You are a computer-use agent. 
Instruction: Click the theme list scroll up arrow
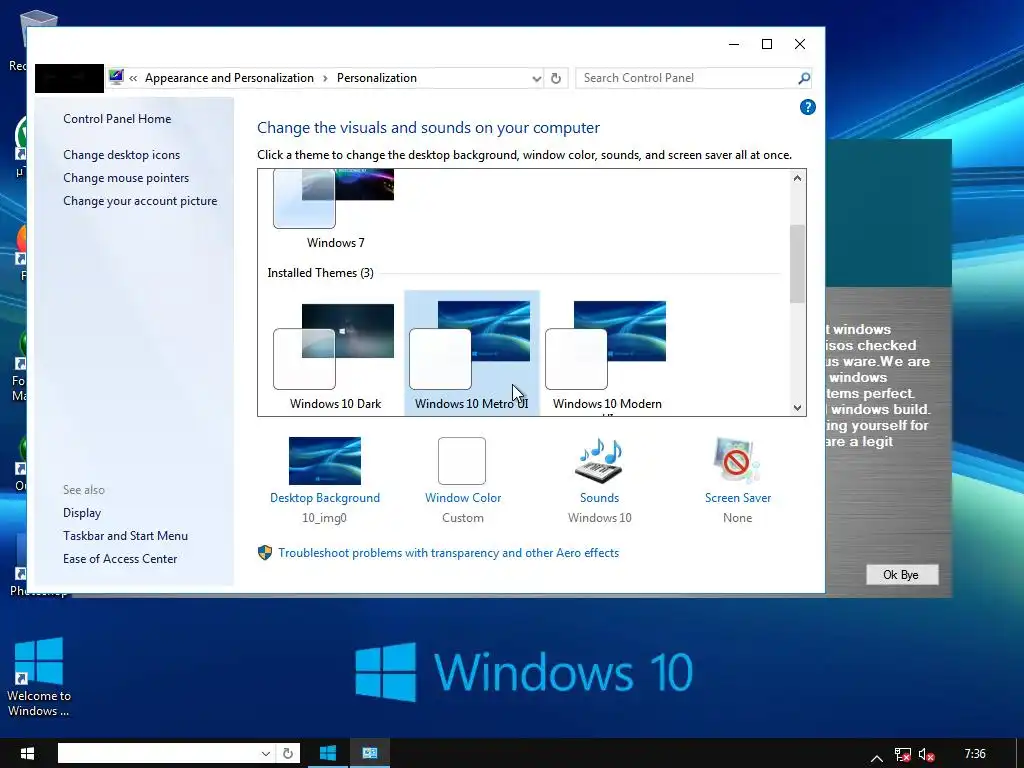[797, 178]
